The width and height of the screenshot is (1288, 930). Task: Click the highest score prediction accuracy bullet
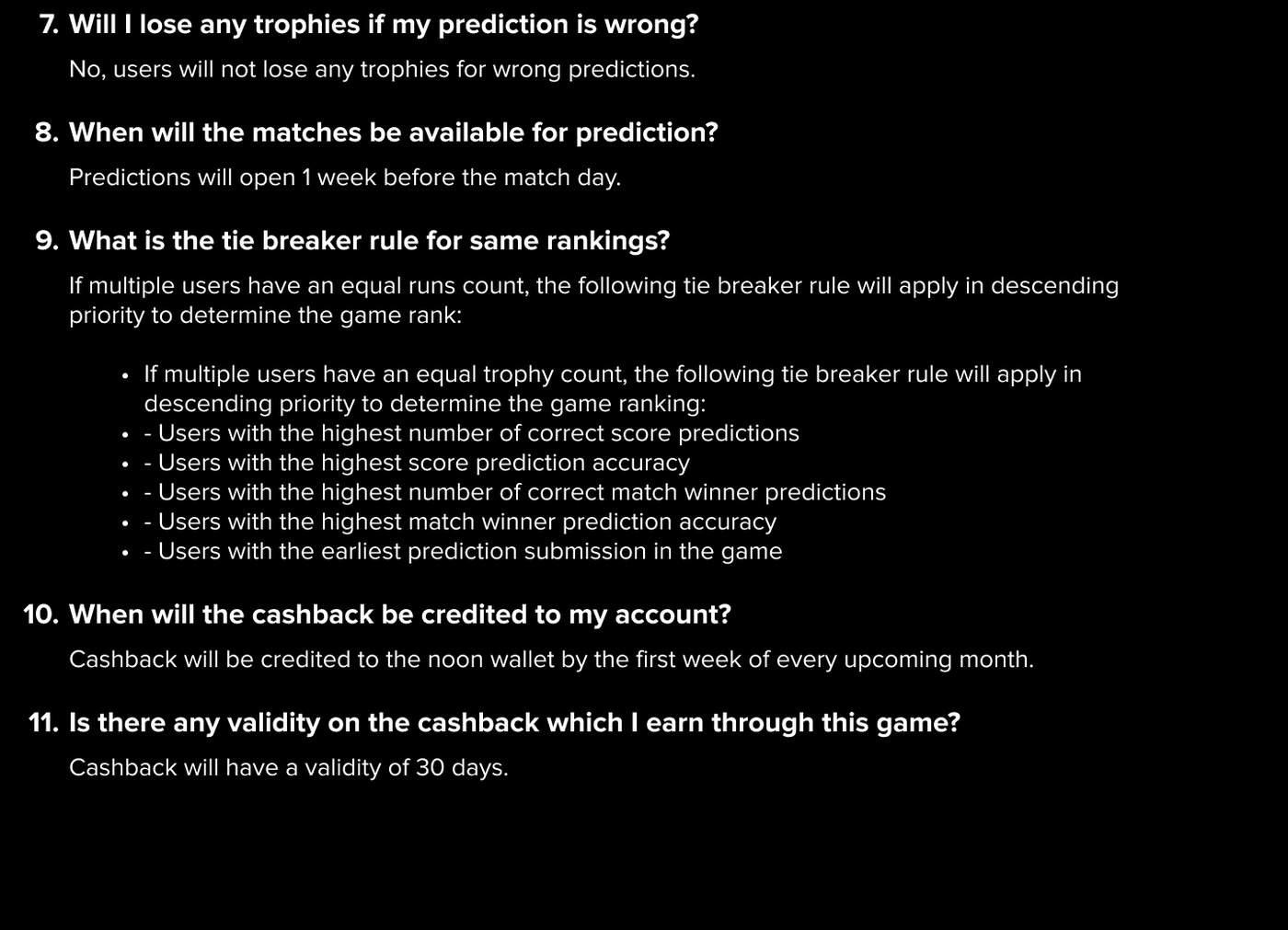point(417,463)
